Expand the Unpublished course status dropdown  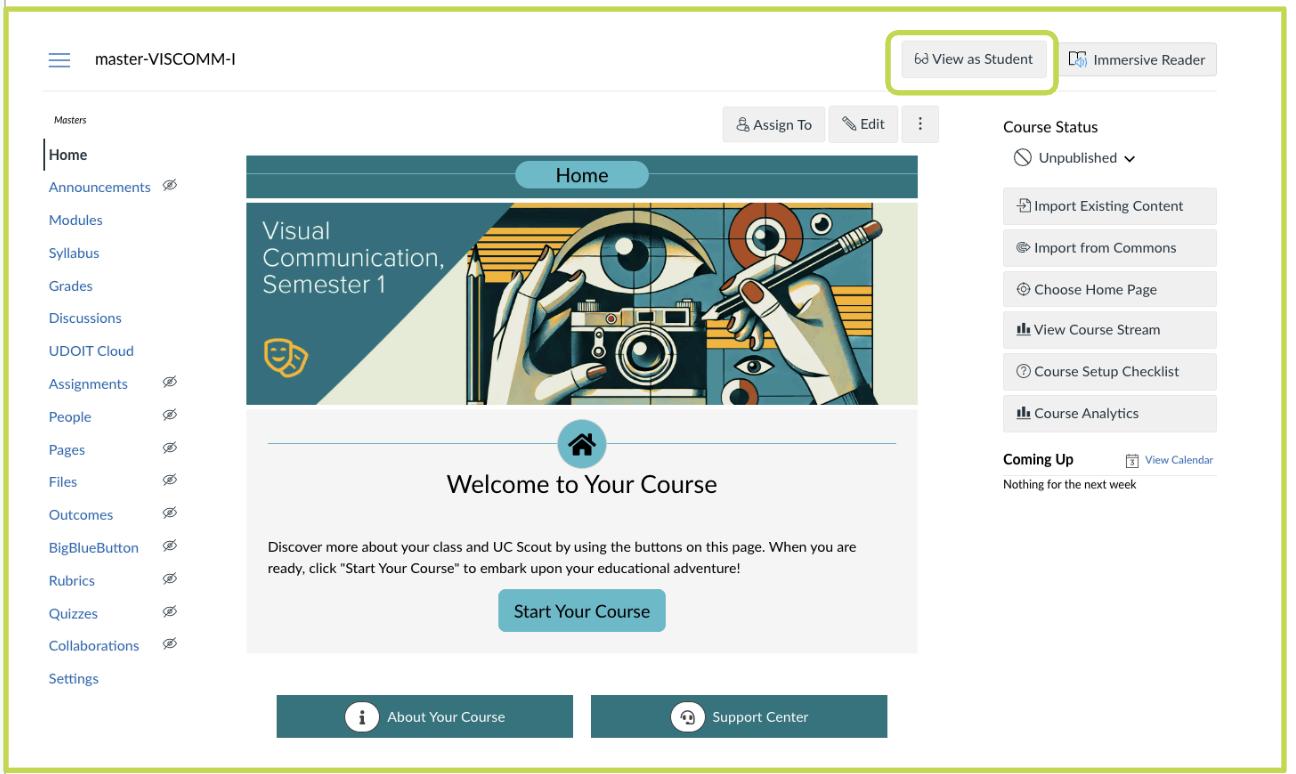pyautogui.click(x=1076, y=158)
